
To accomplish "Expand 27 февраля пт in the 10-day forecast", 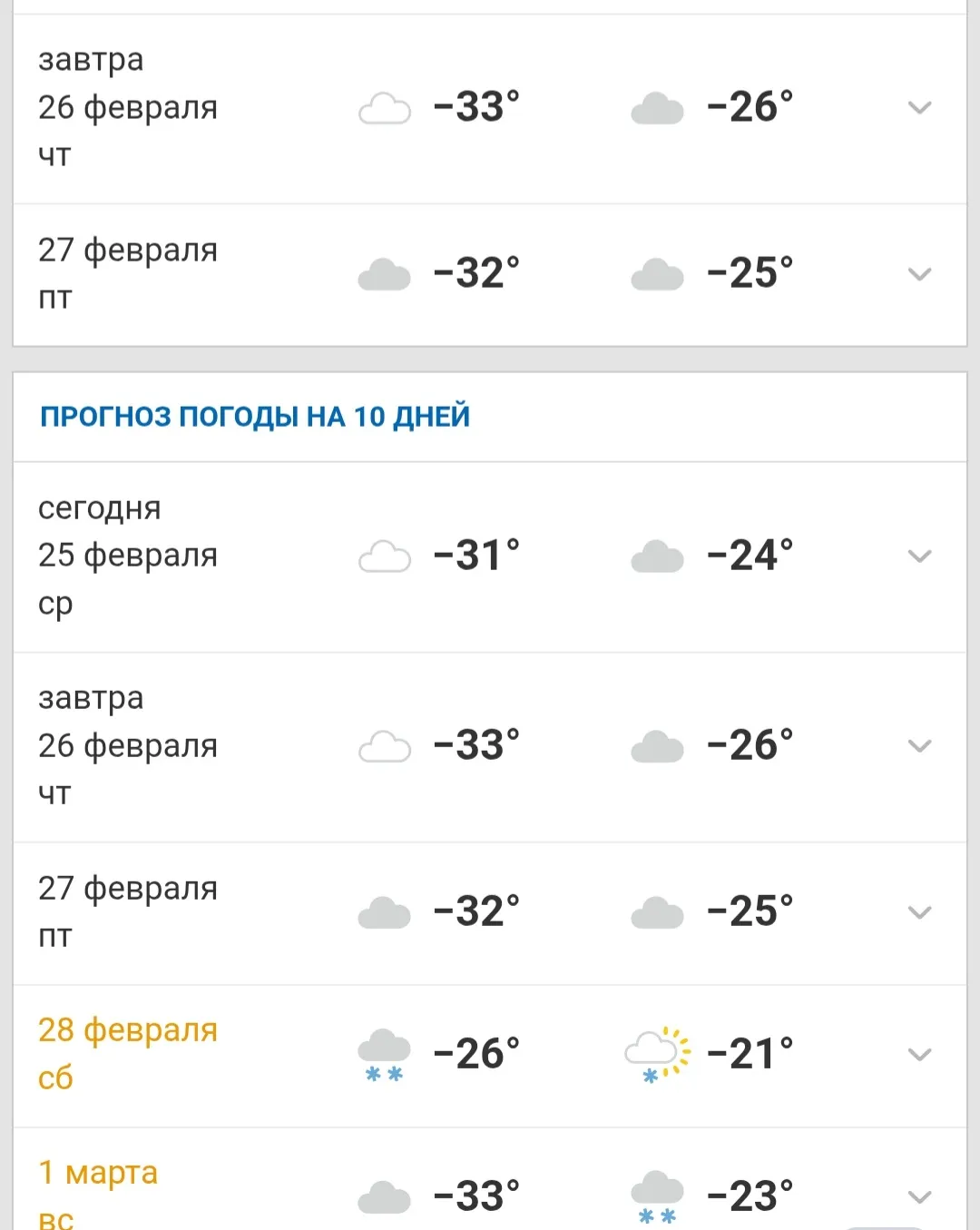I will 919,912.
